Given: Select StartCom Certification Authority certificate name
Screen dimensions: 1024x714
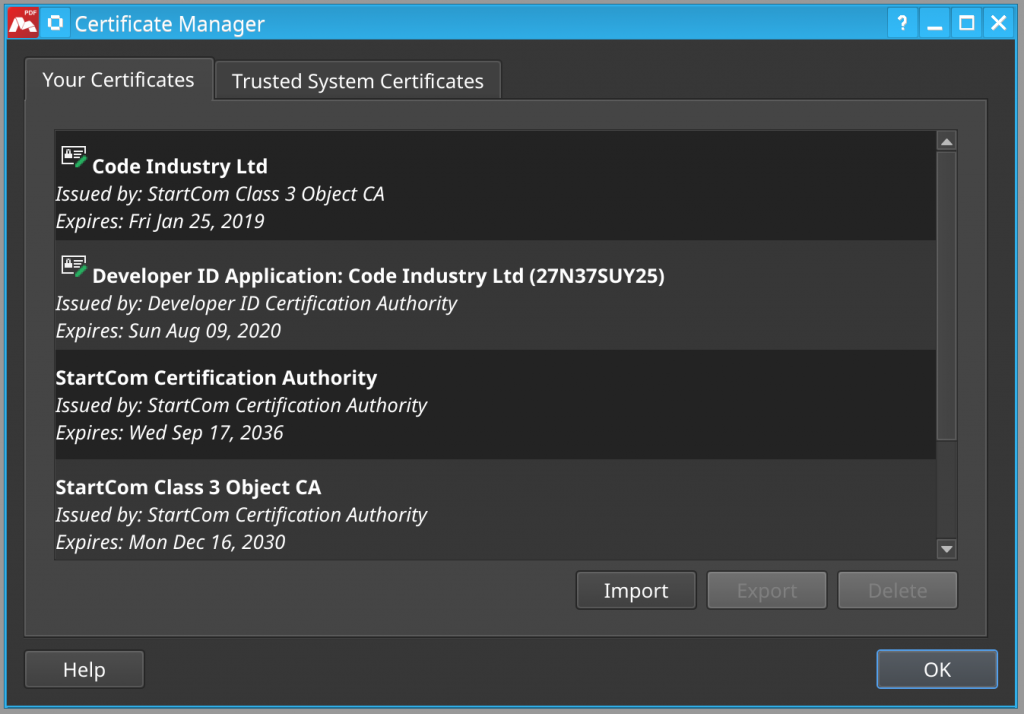Looking at the screenshot, I should (x=216, y=378).
